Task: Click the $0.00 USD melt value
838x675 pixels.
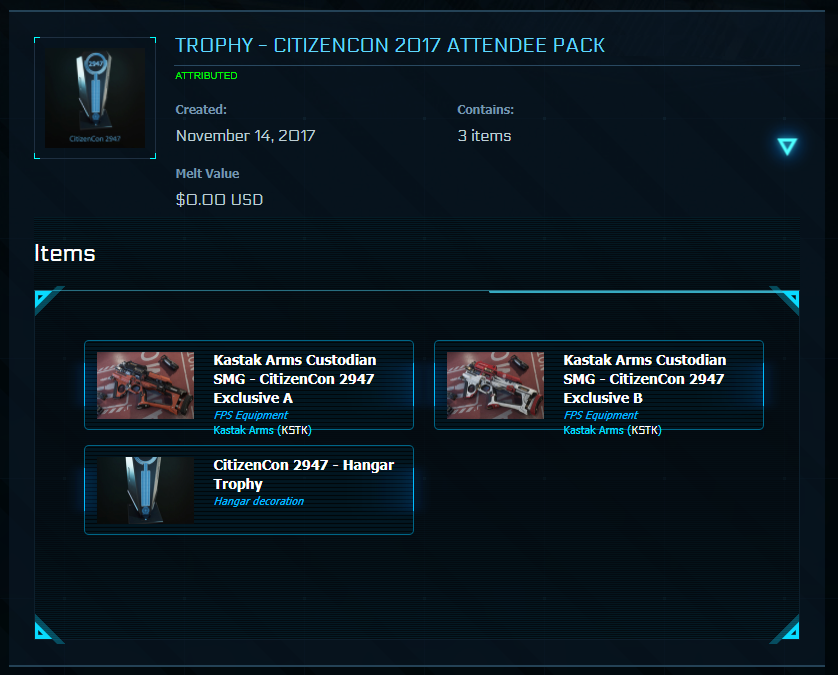Action: pos(219,199)
